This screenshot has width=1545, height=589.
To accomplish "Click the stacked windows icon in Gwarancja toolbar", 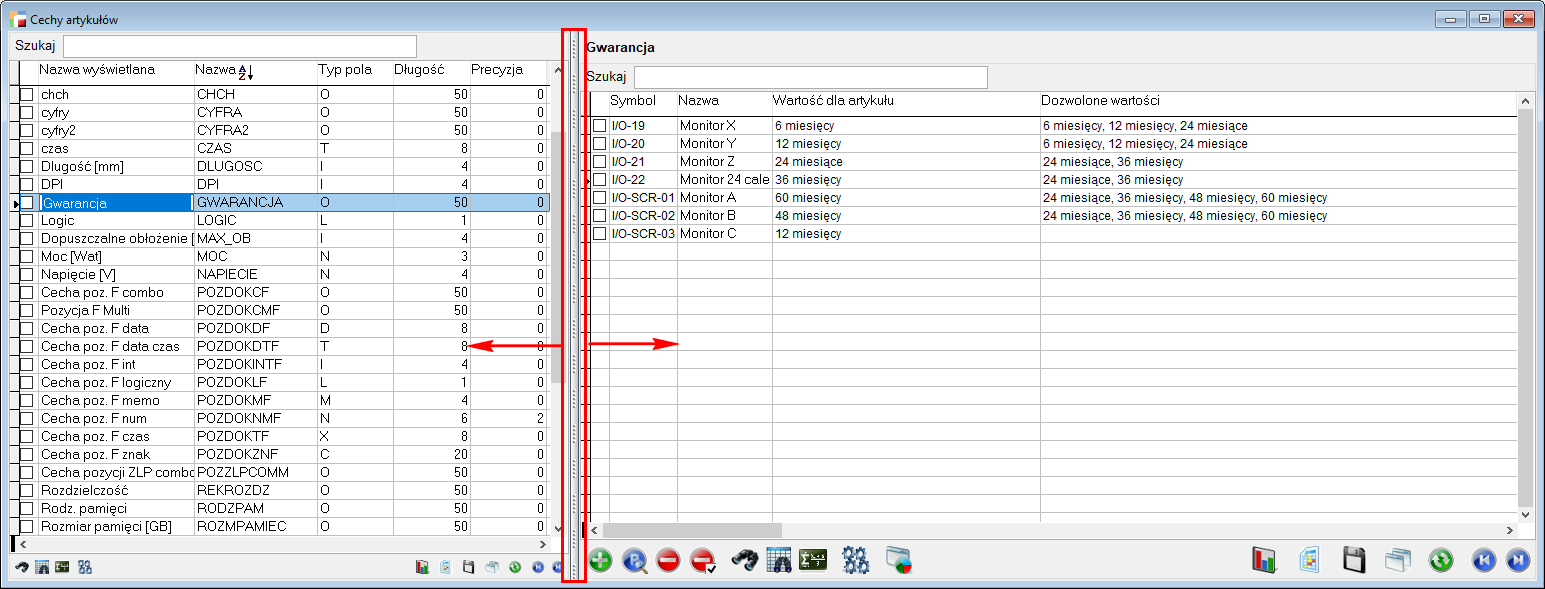I will click(x=1399, y=561).
